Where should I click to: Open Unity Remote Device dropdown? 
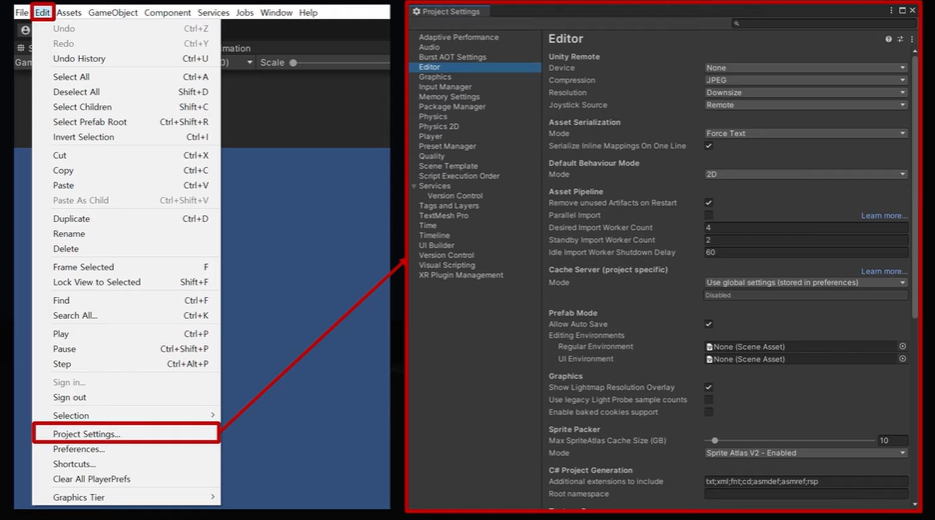(x=806, y=68)
